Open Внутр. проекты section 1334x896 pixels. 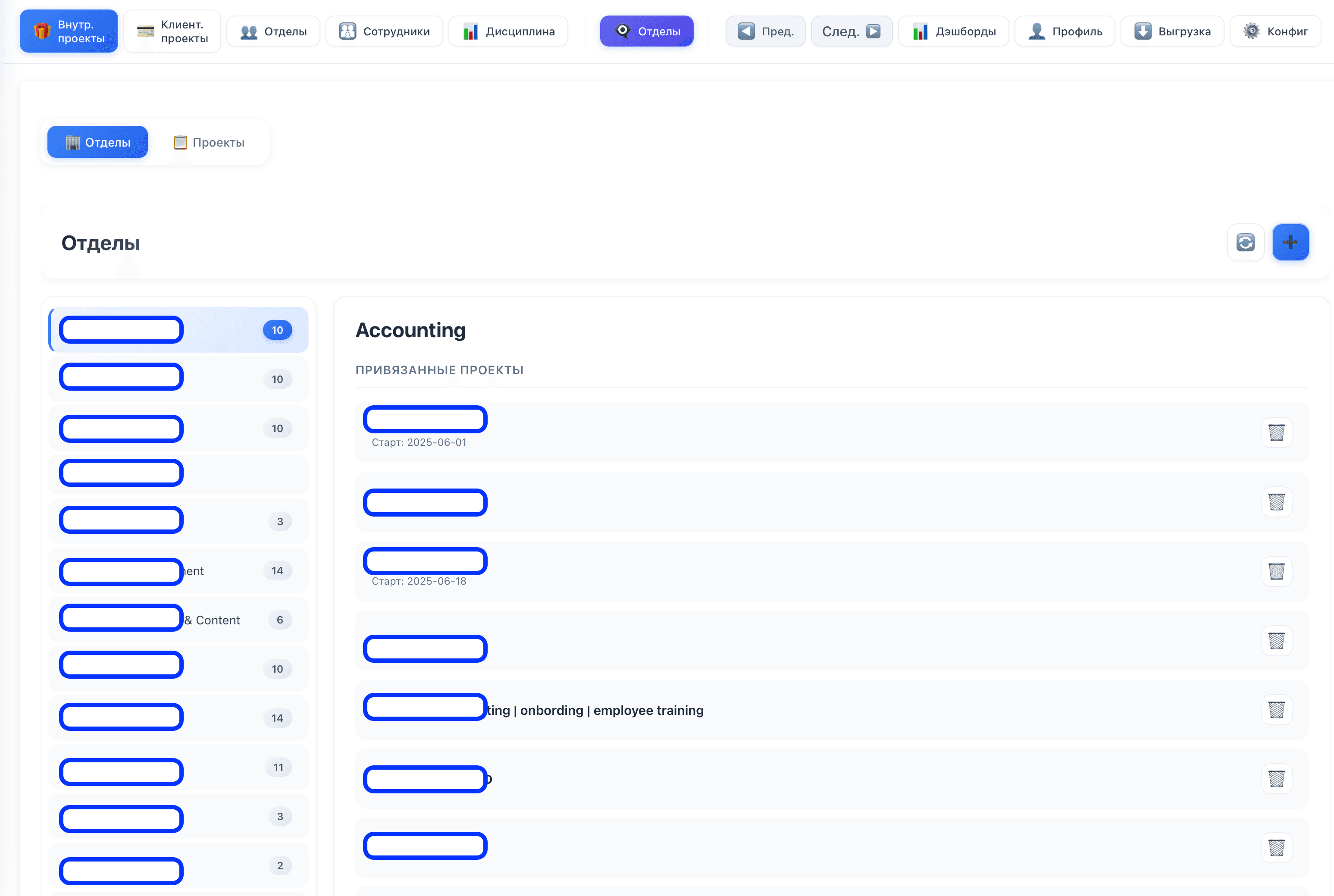pos(69,31)
